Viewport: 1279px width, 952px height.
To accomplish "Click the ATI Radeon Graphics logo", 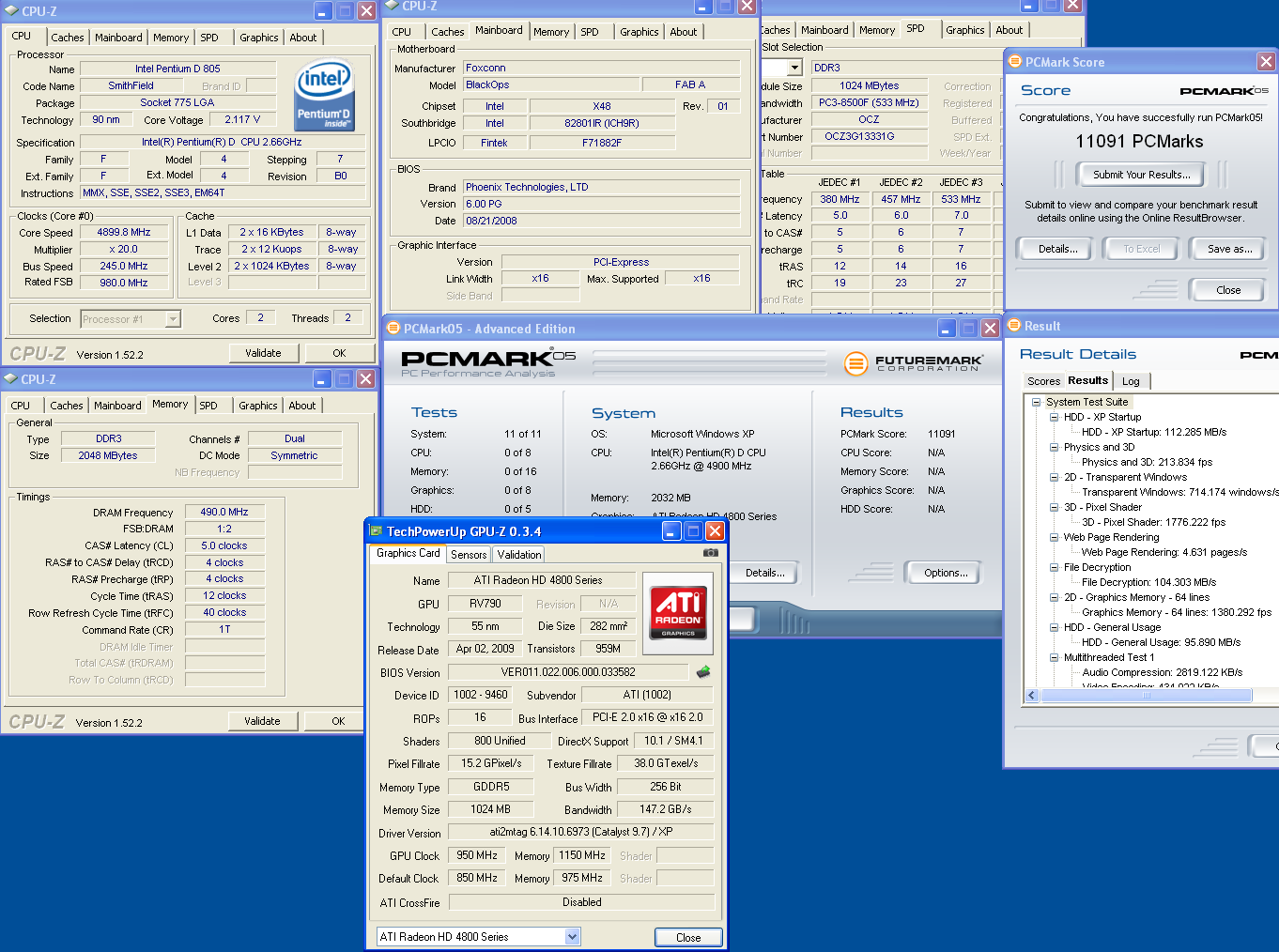I will pos(678,613).
